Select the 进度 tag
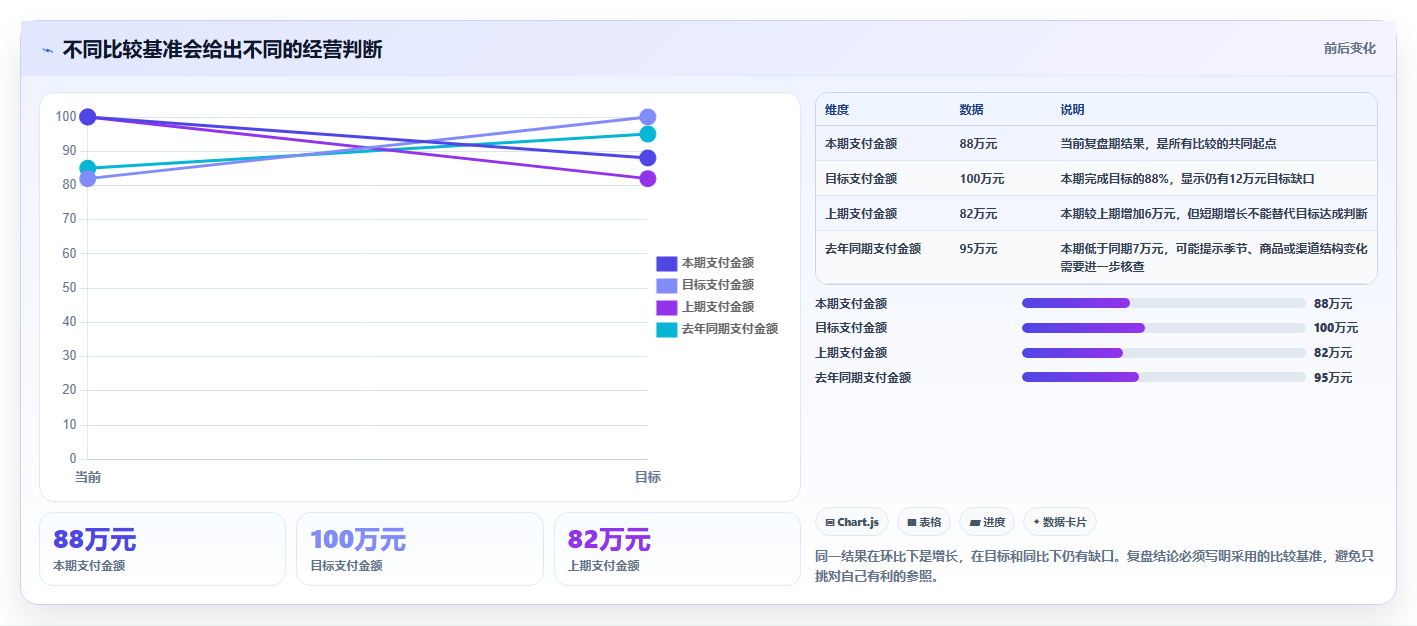 (986, 522)
